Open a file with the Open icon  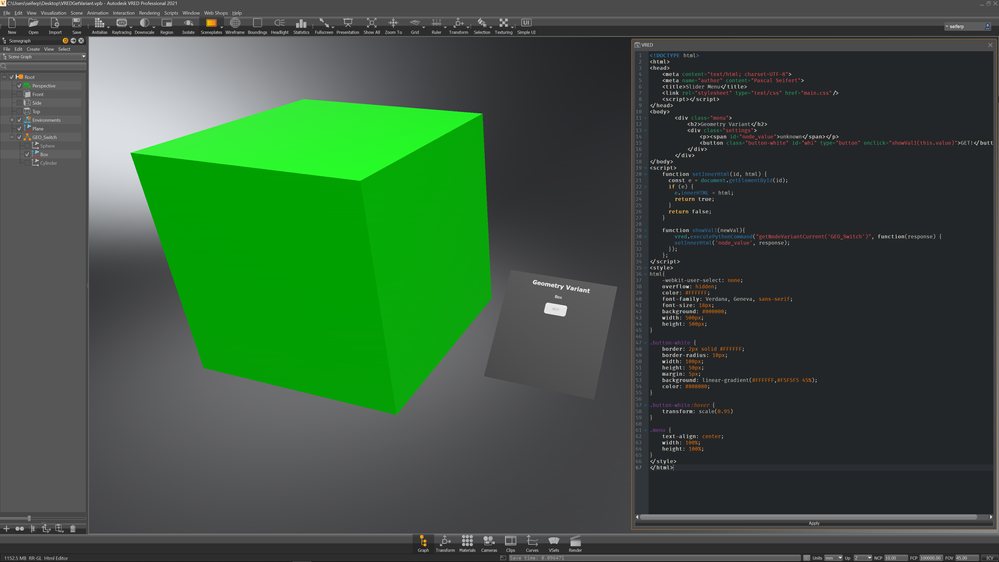33,24
